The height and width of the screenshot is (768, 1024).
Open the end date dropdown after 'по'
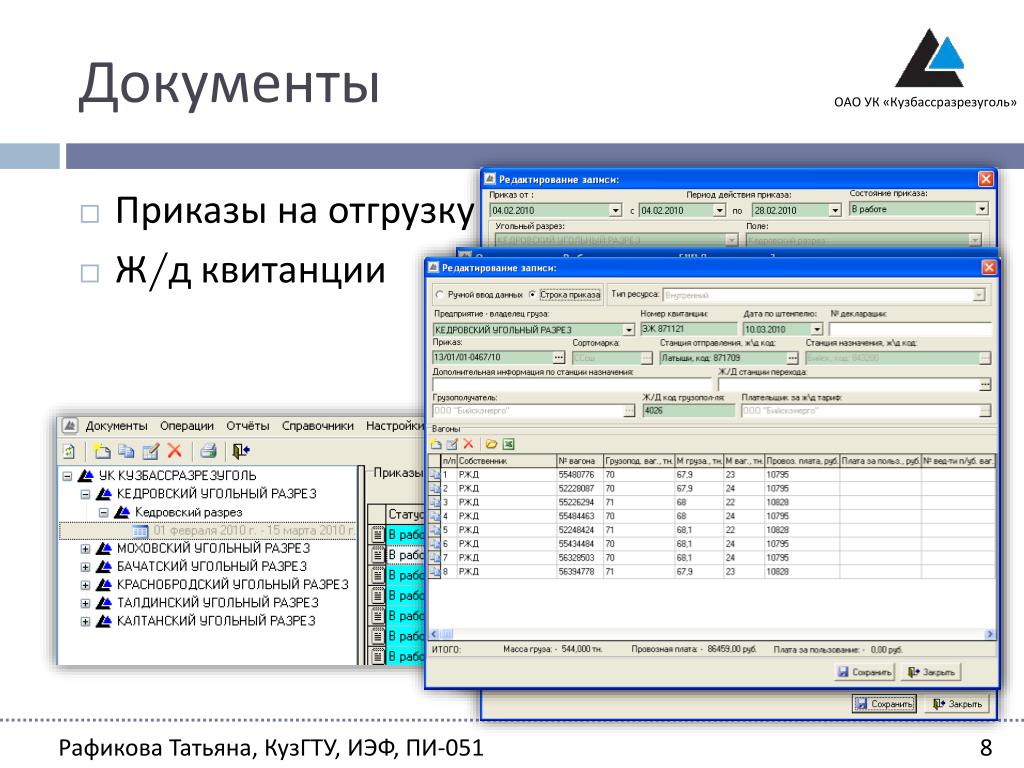tap(835, 210)
